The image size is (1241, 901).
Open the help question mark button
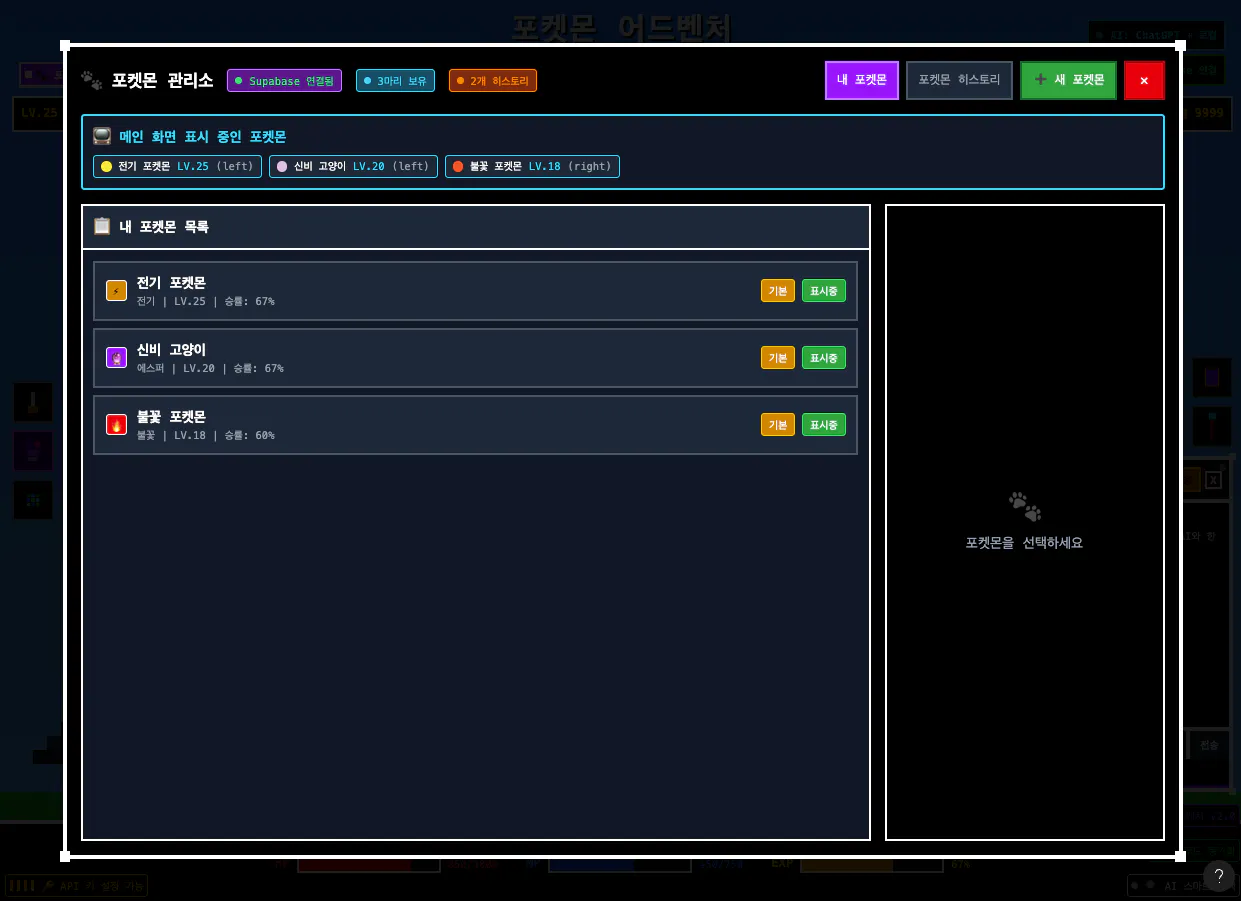(x=1219, y=876)
